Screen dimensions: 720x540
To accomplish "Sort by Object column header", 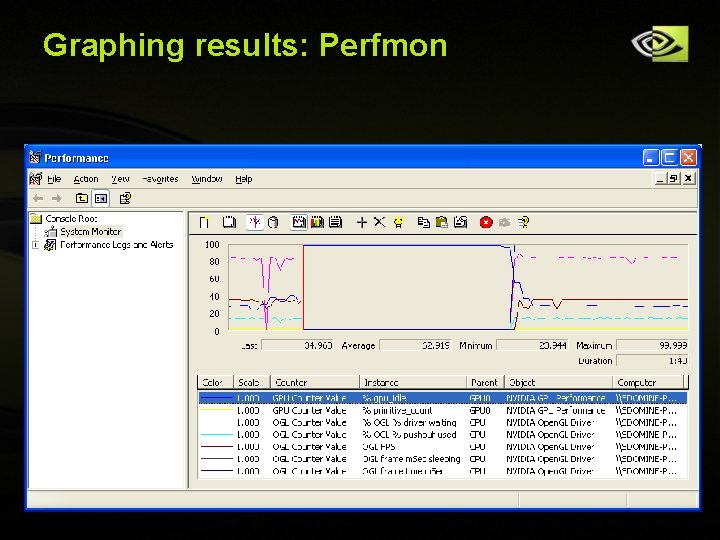I will [558, 382].
